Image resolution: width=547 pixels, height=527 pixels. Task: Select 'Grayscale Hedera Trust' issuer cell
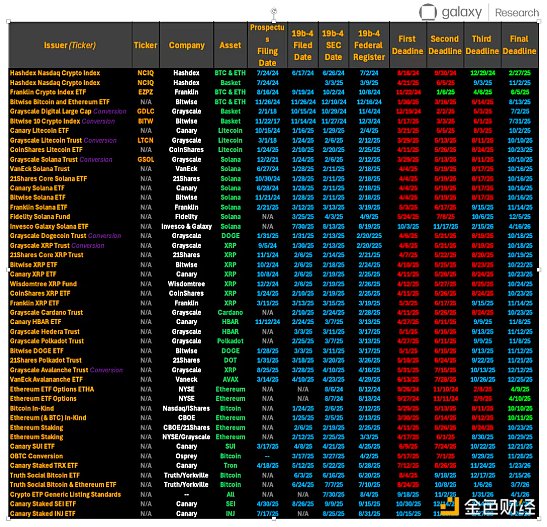(x=45, y=332)
